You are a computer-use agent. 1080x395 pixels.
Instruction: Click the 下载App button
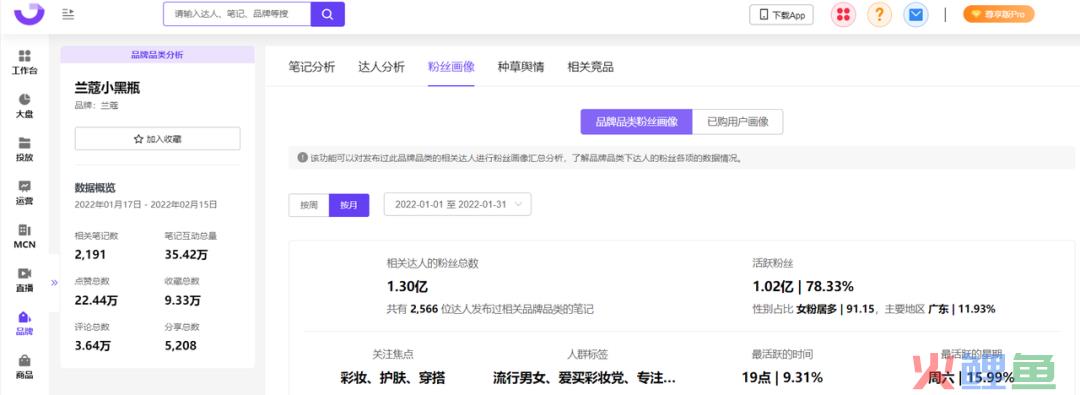[x=781, y=14]
